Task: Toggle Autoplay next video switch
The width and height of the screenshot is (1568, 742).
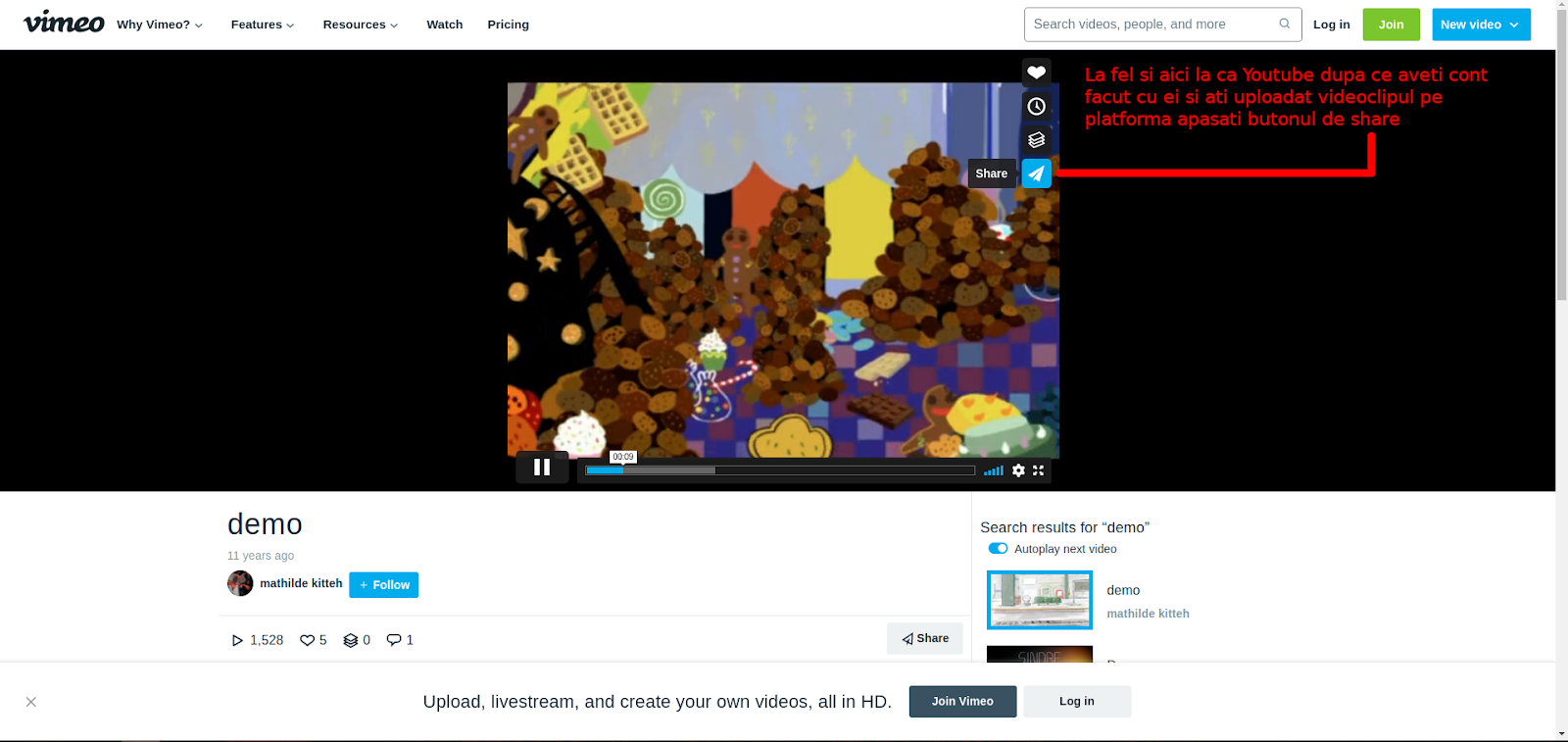Action: (998, 549)
